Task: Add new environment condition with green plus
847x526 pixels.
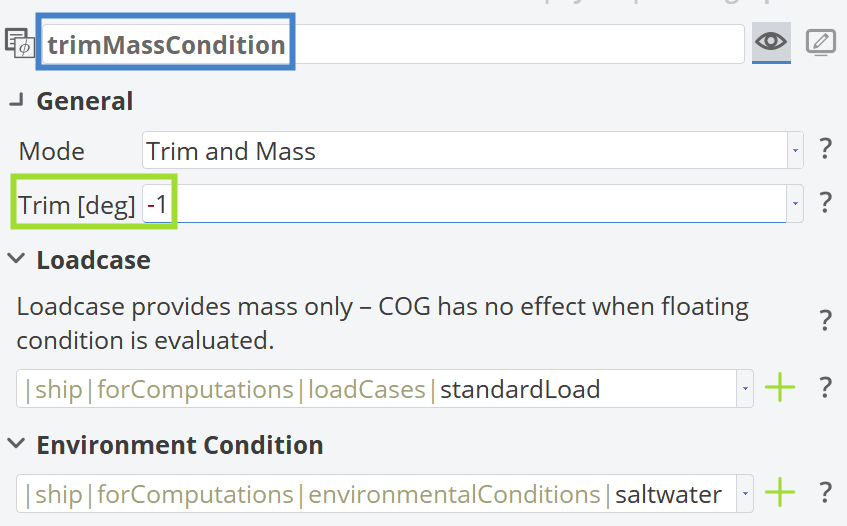Action: point(780,493)
